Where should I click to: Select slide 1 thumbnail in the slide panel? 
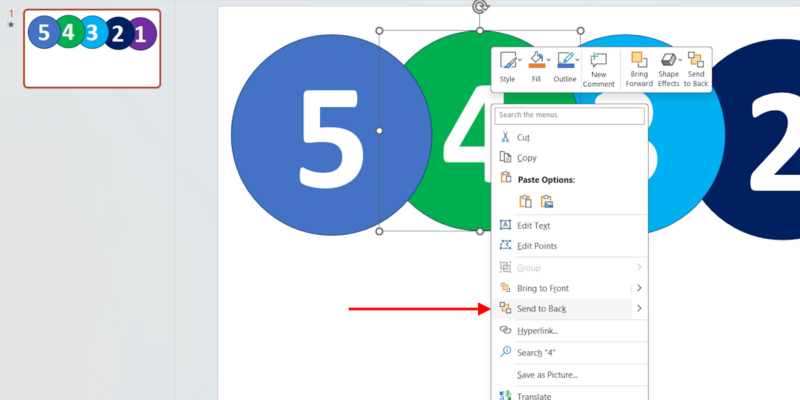pyautogui.click(x=92, y=50)
